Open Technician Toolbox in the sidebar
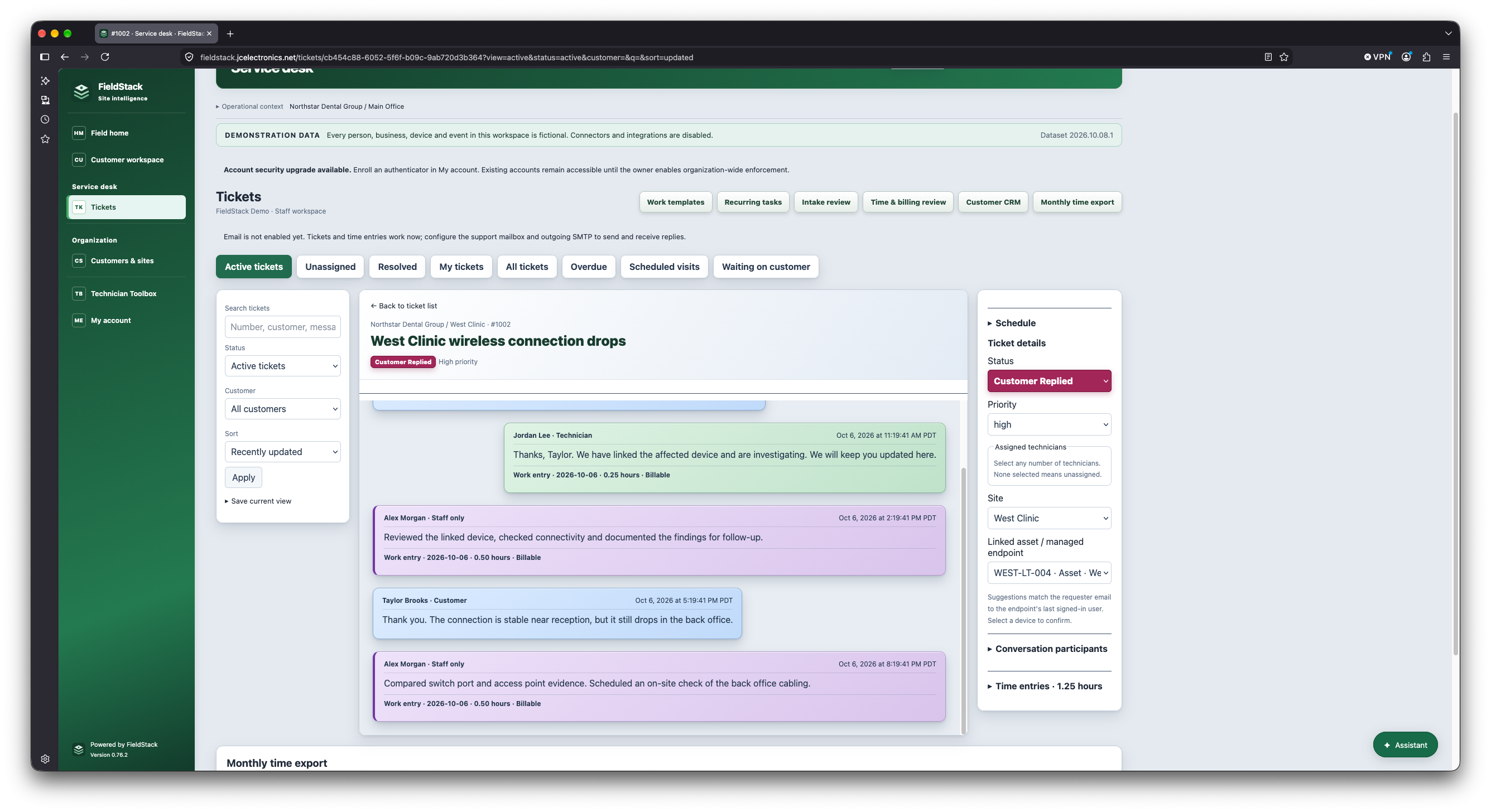 point(126,293)
